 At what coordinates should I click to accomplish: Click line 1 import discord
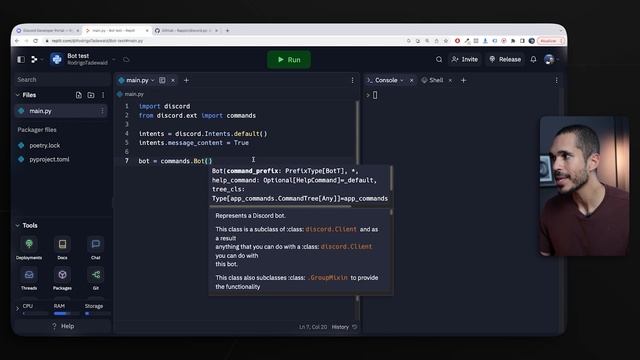(164, 106)
